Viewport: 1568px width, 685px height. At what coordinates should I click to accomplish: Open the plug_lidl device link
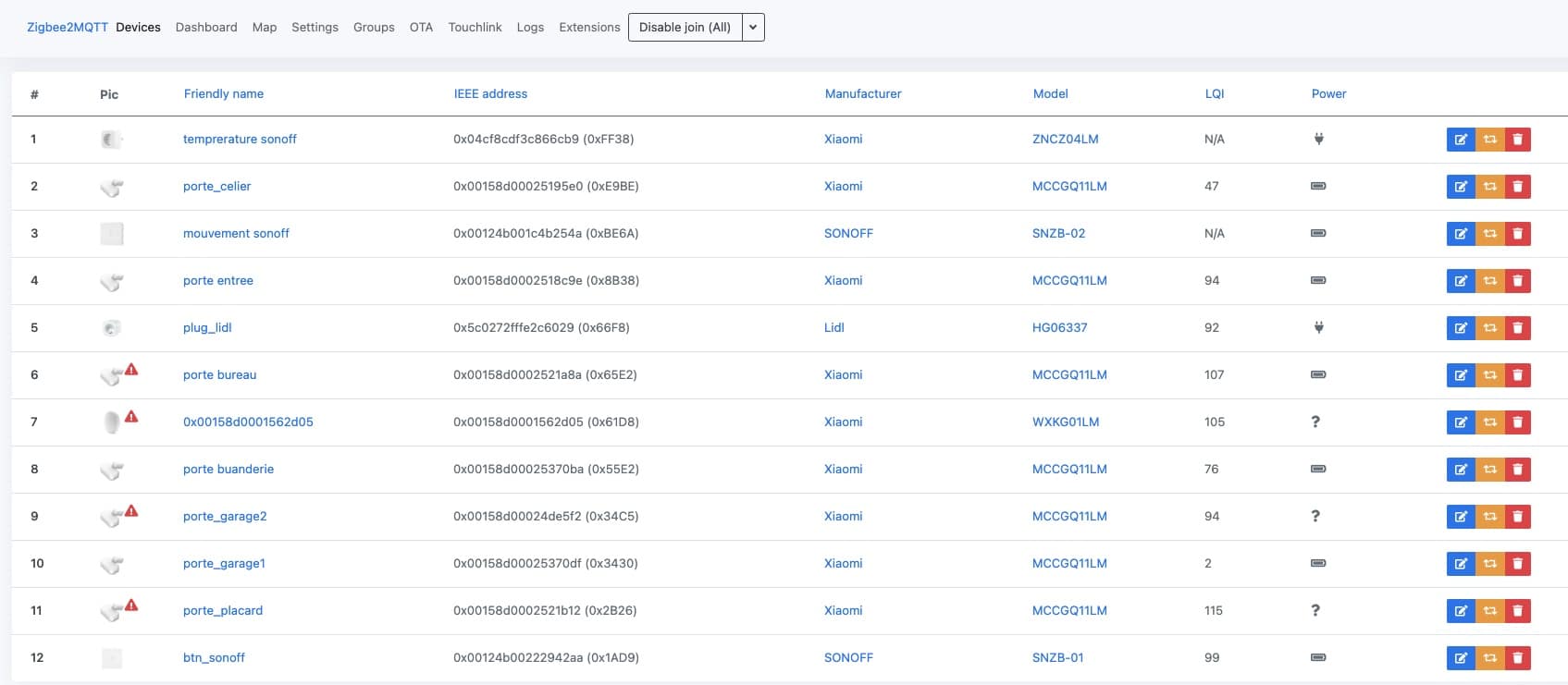[x=207, y=327]
